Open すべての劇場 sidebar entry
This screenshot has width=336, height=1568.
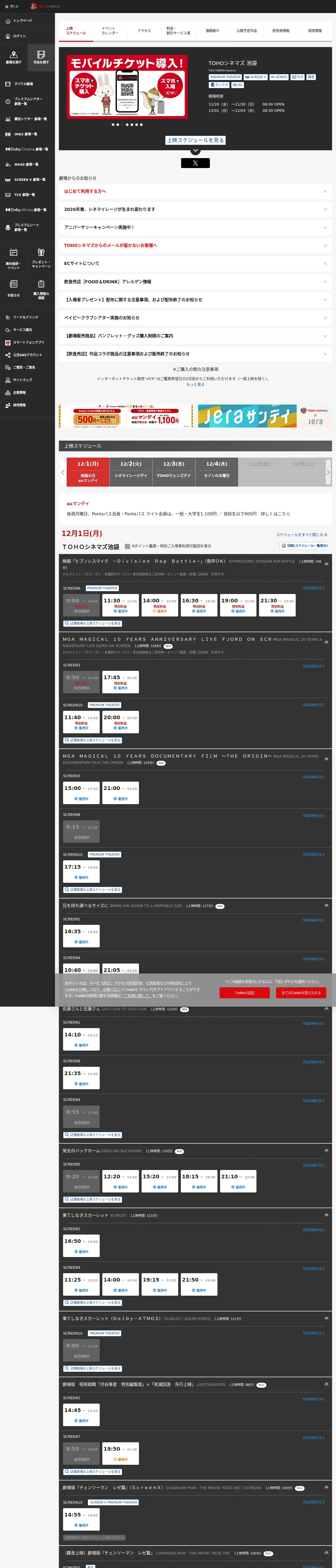coord(27,84)
